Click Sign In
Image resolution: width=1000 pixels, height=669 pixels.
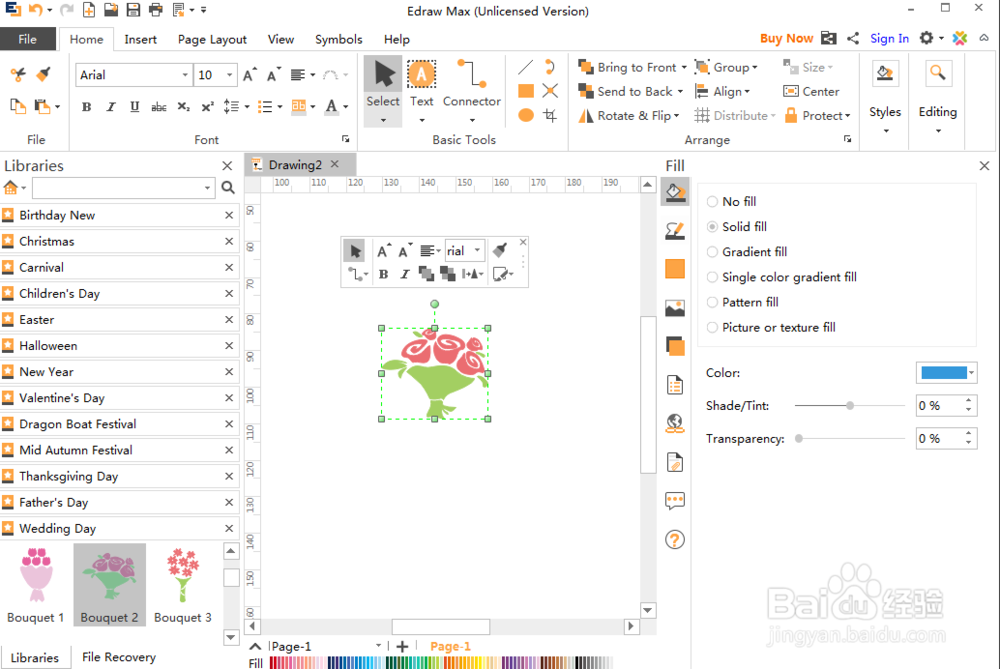pyautogui.click(x=890, y=38)
